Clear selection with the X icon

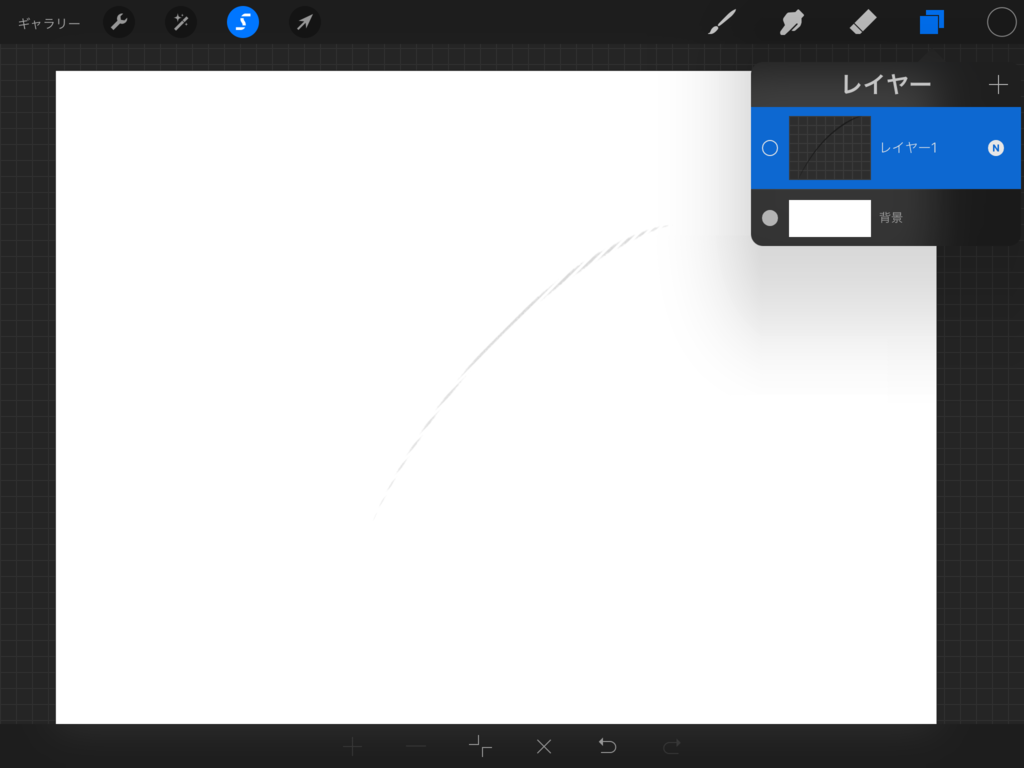coord(544,746)
